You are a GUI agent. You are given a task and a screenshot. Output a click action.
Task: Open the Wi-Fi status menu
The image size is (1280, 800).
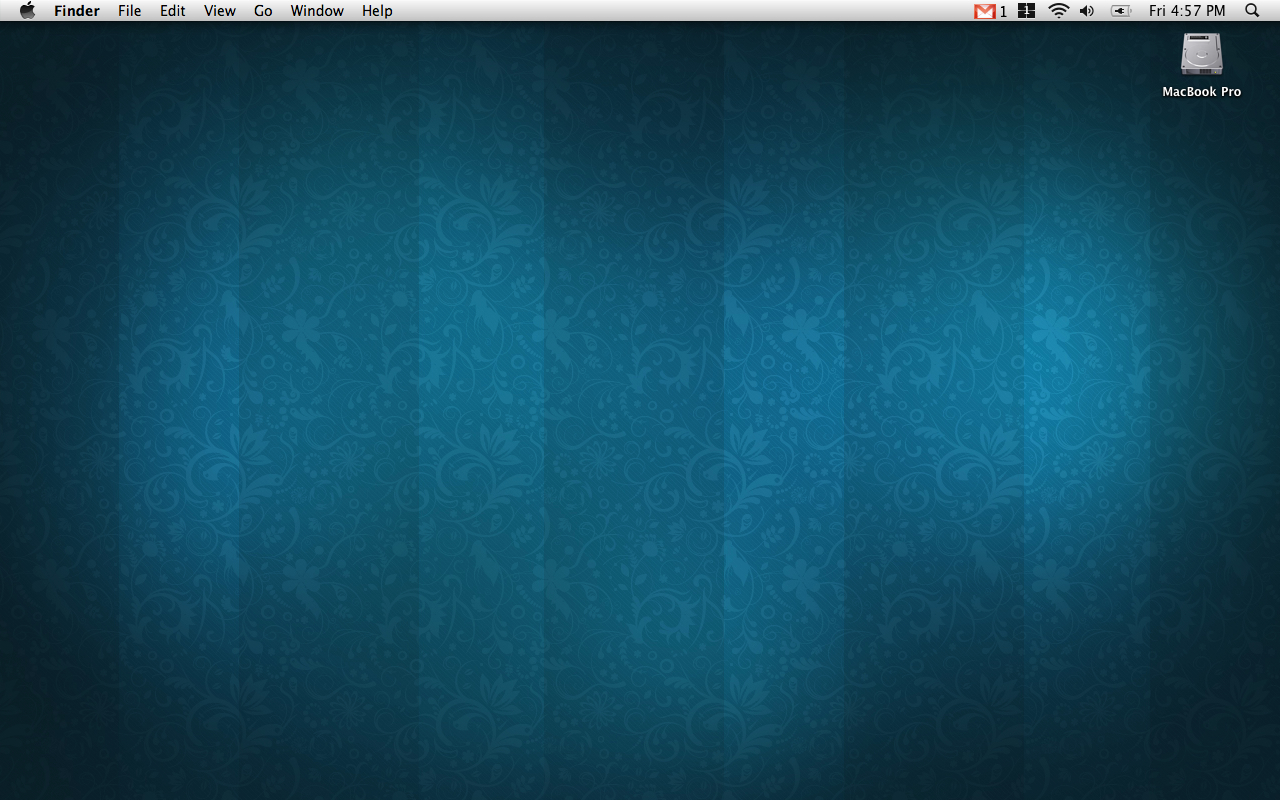[x=1058, y=11]
